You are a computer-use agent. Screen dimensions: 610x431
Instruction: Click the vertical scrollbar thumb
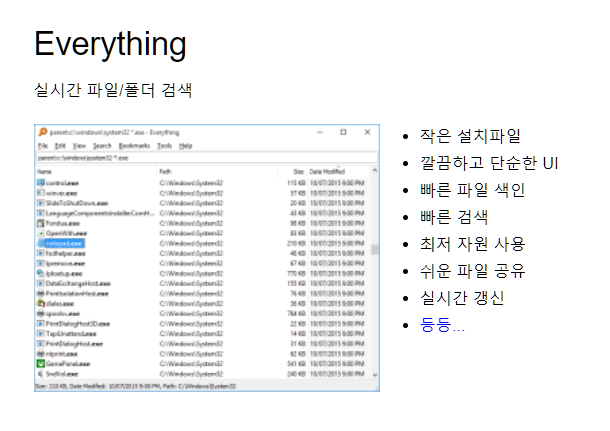pyautogui.click(x=375, y=249)
